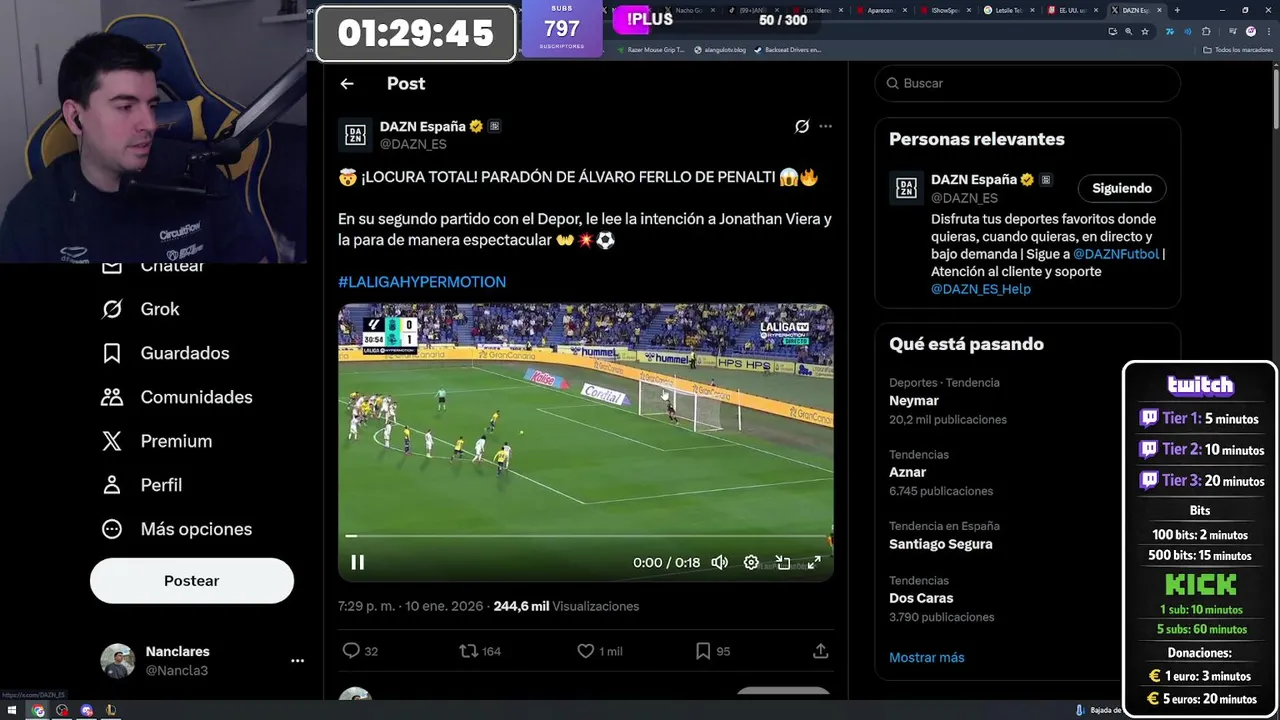
Task: Toggle picture-in-picture for the video
Action: coord(783,562)
